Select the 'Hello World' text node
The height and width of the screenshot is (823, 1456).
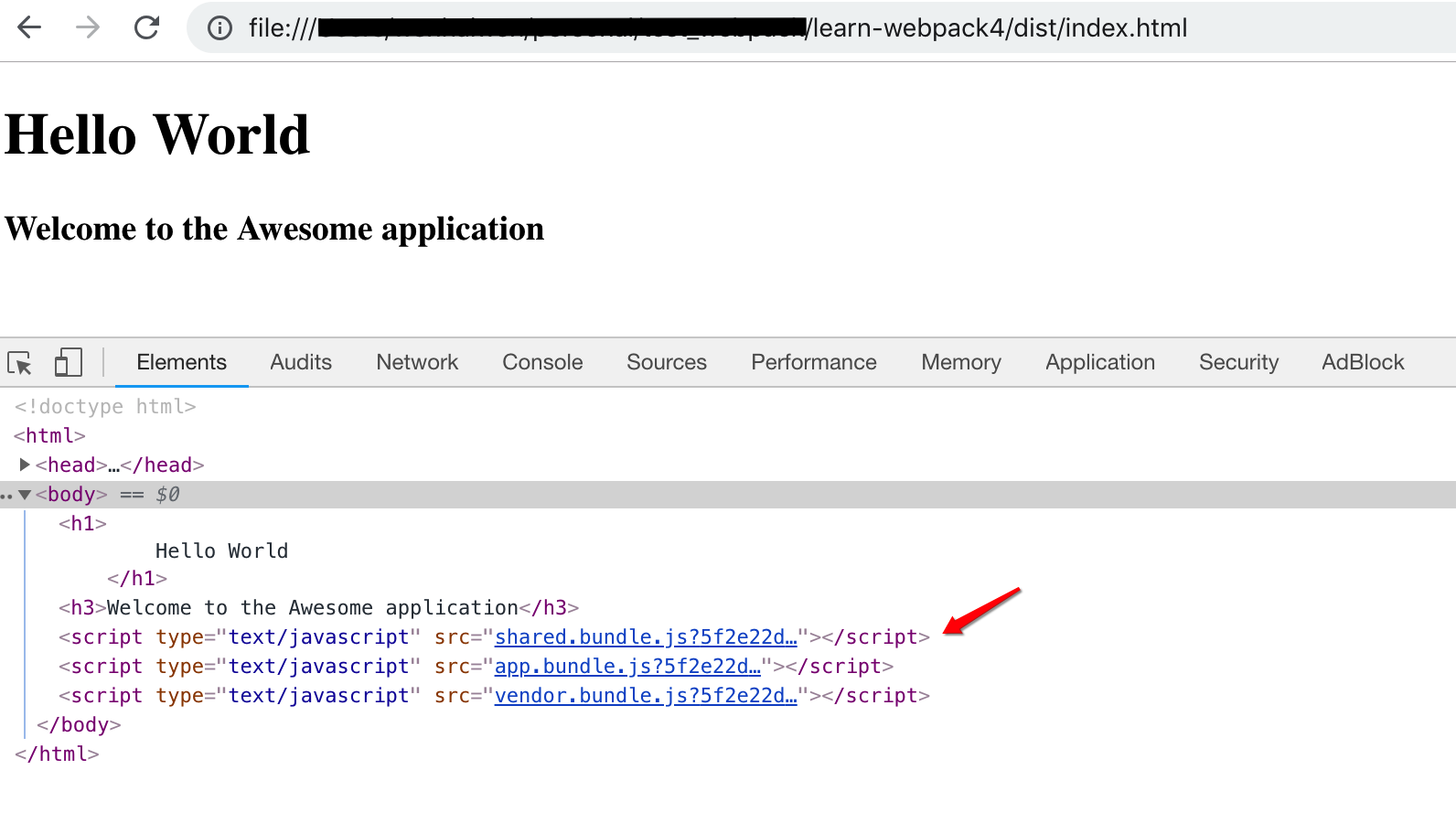[x=221, y=550]
